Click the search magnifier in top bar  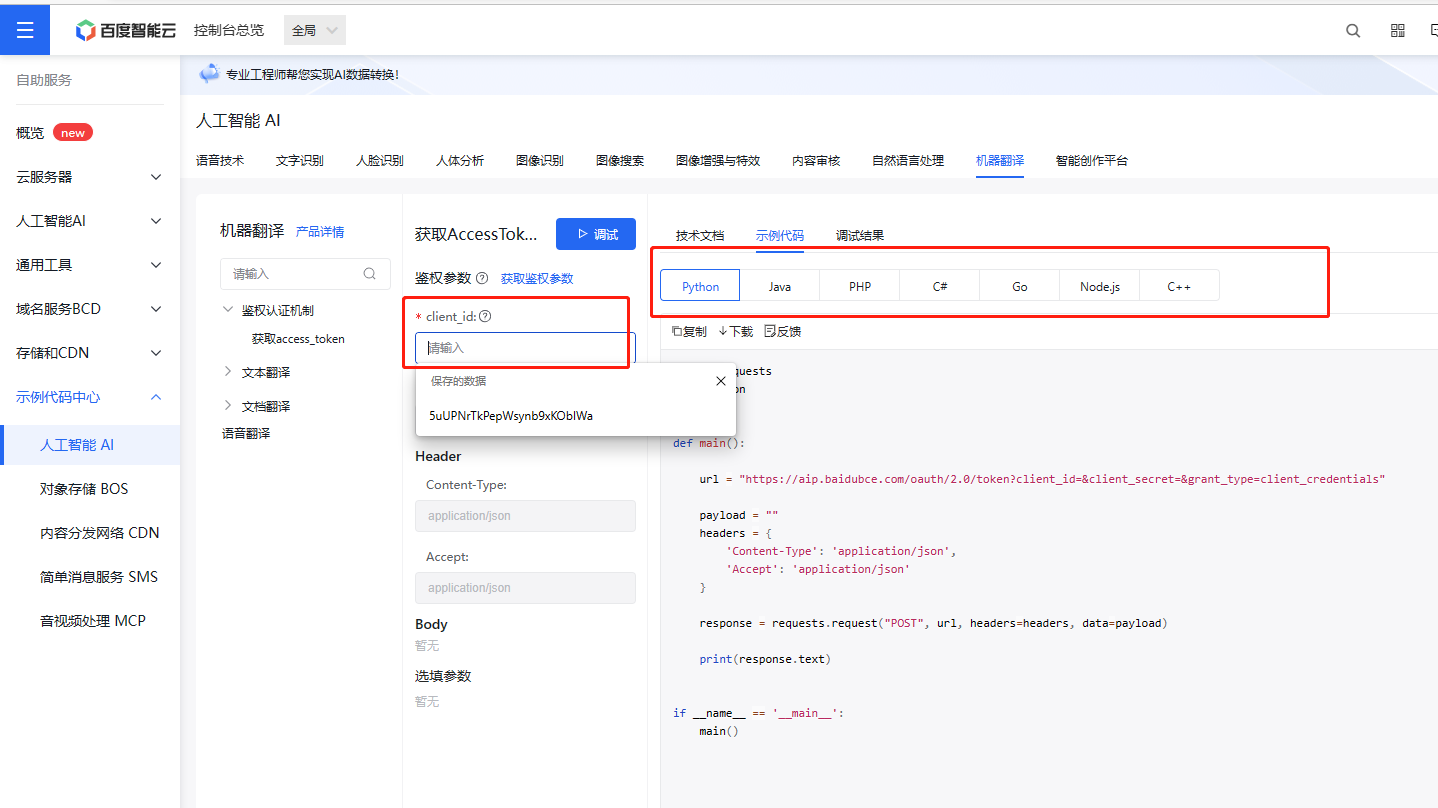(x=1353, y=31)
